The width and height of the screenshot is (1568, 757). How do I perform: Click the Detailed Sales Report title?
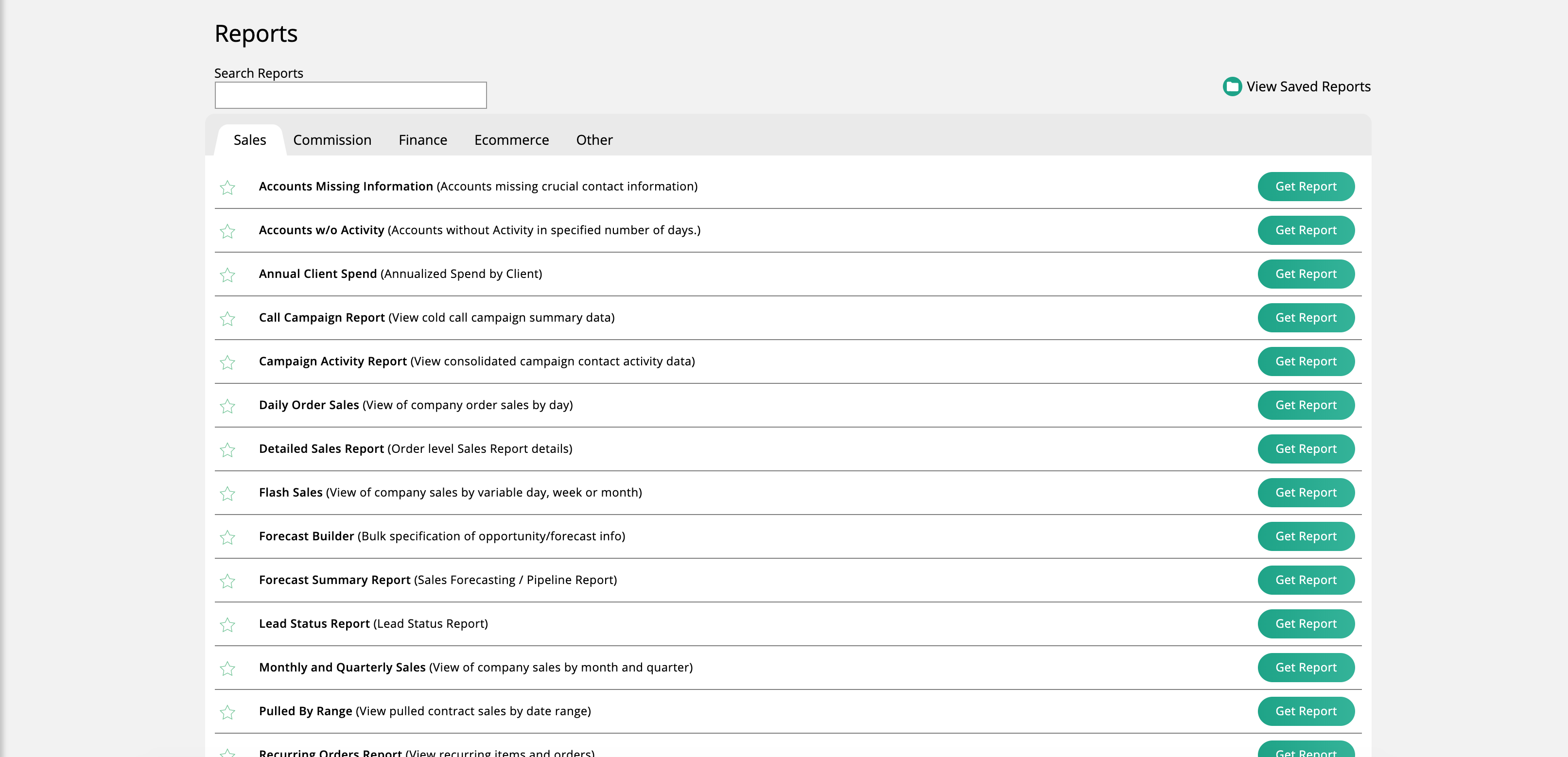tap(321, 449)
